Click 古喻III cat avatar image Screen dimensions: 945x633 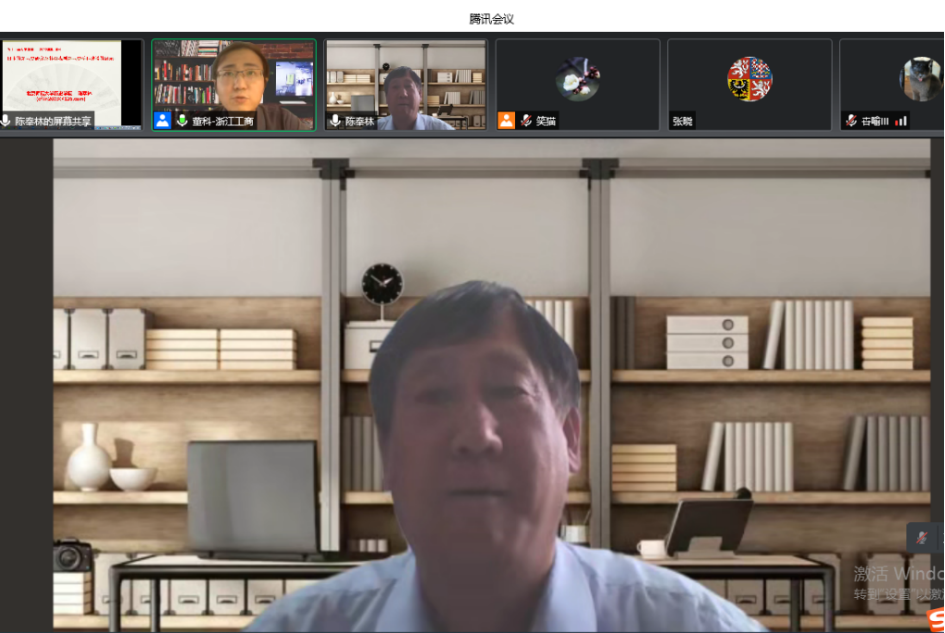(x=921, y=79)
